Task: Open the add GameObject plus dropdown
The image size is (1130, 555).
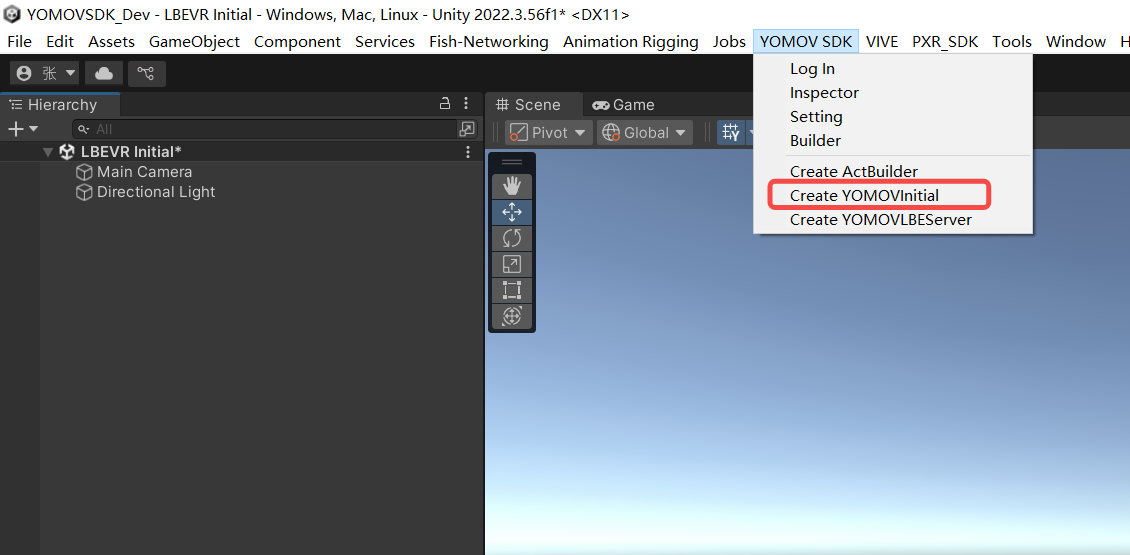Action: coord(22,129)
